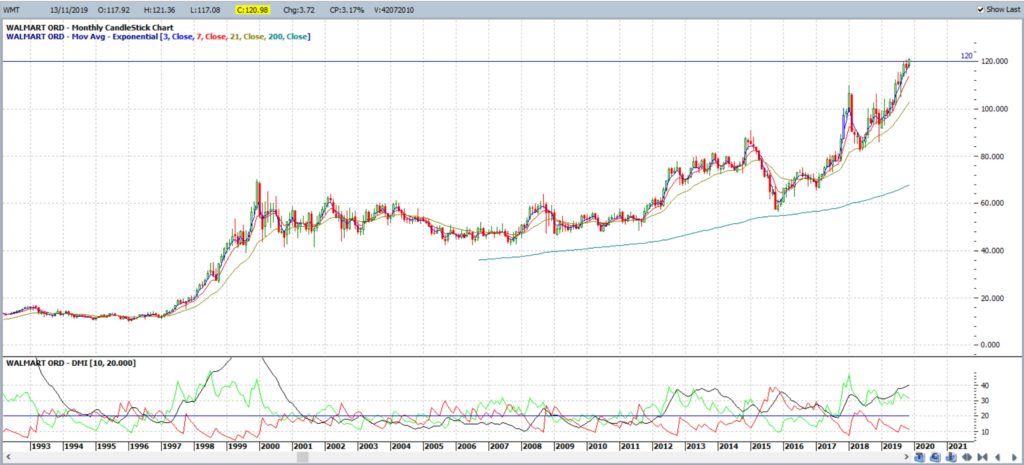Viewport: 1024px width, 465px height.
Task: Click the 60.000 price axis value
Action: point(995,203)
